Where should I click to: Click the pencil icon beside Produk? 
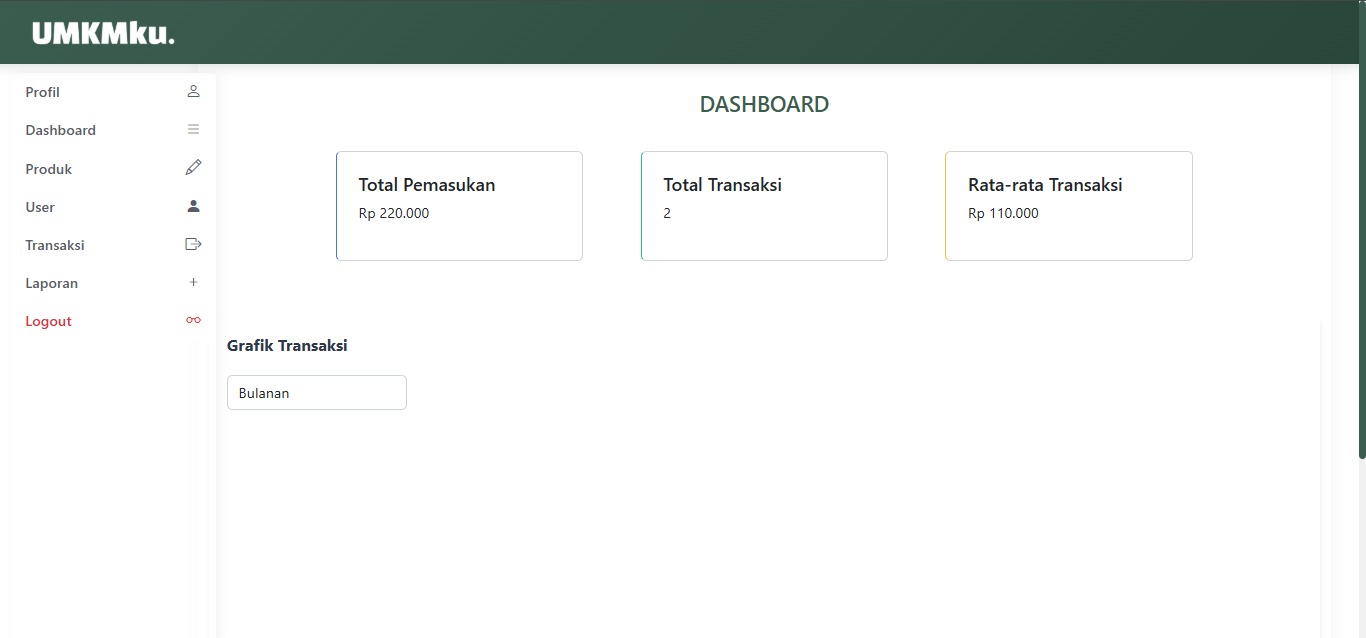(193, 168)
